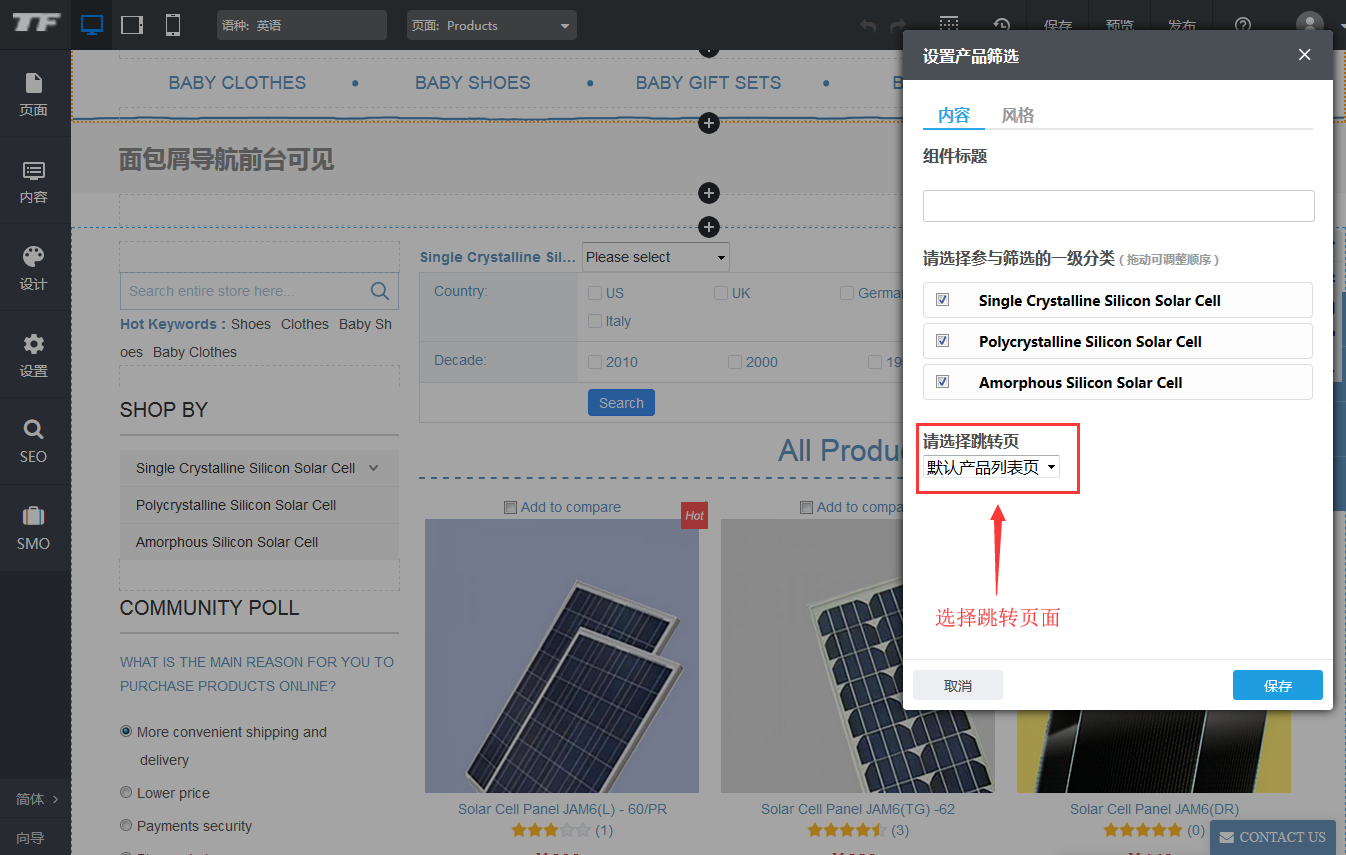This screenshot has width=1346, height=855.
Task: Close the 设置产品筛选 dialog
Action: tap(1304, 55)
